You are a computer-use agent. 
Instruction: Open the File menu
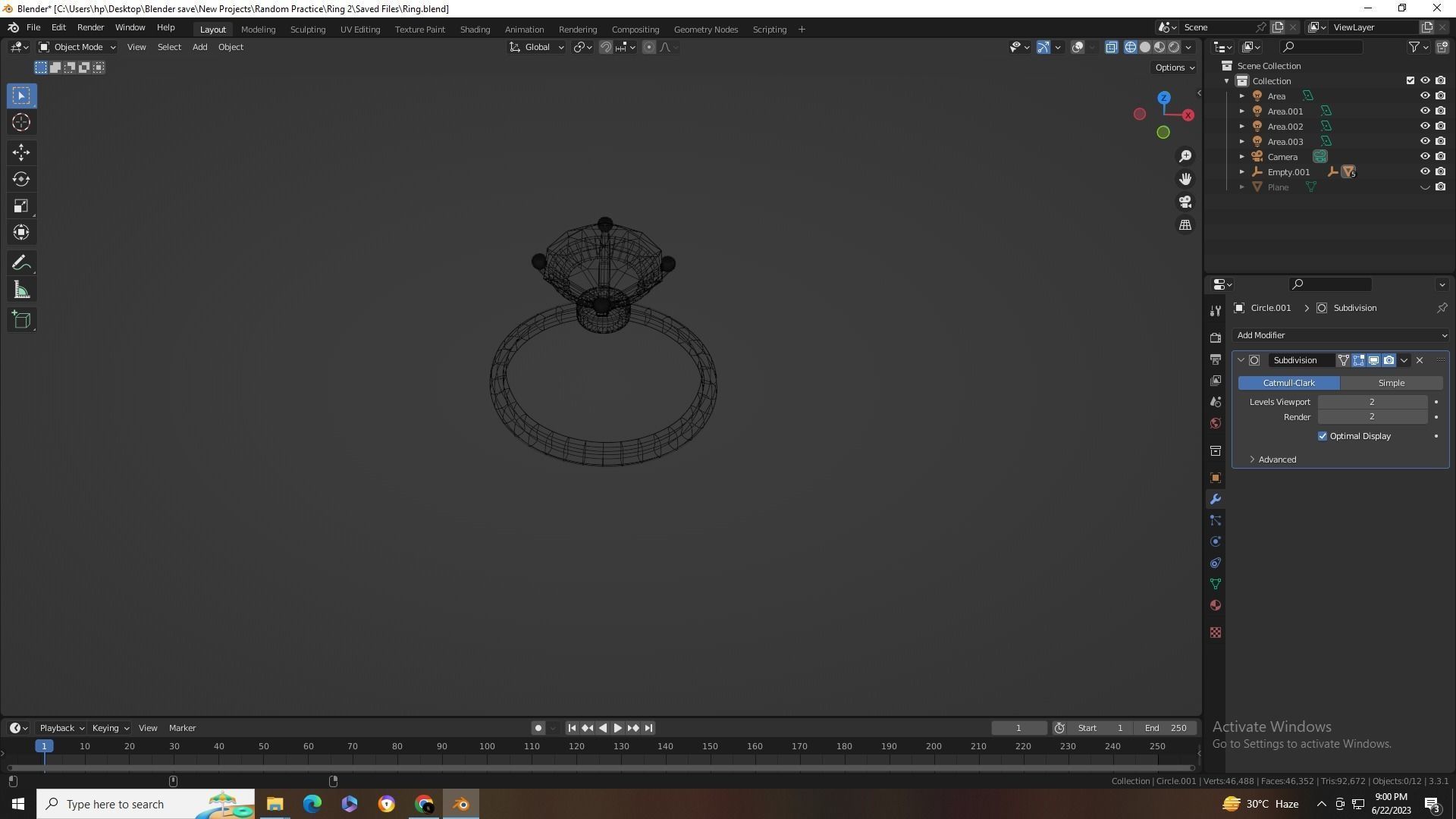click(x=33, y=27)
